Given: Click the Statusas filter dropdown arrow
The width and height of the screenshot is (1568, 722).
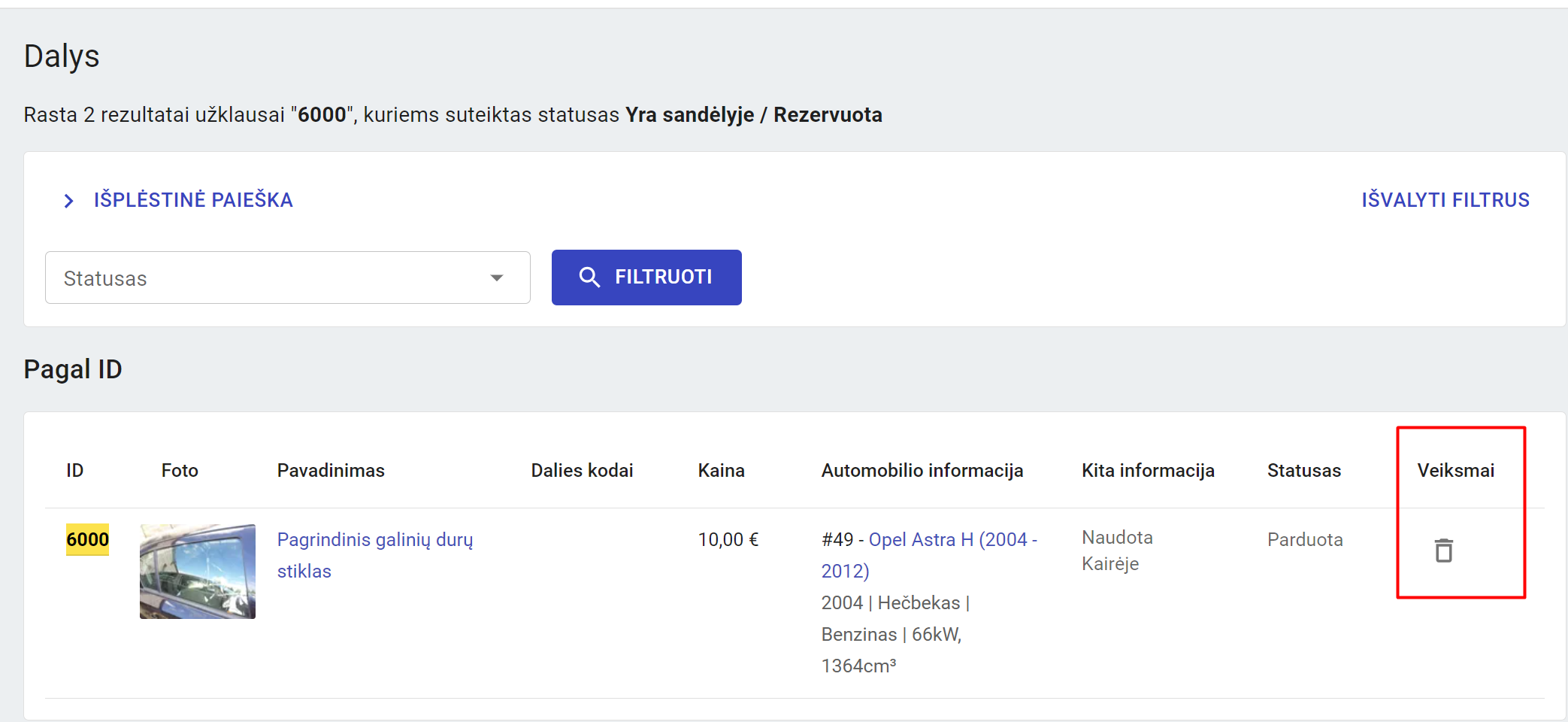Looking at the screenshot, I should (496, 278).
